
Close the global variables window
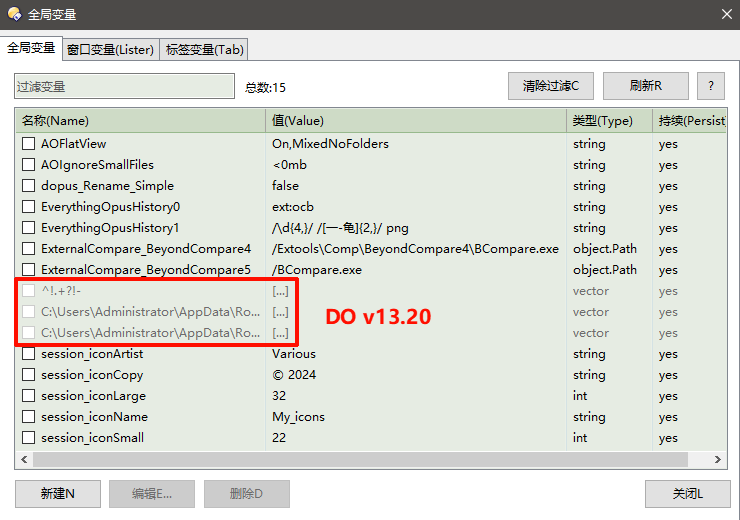[726, 14]
